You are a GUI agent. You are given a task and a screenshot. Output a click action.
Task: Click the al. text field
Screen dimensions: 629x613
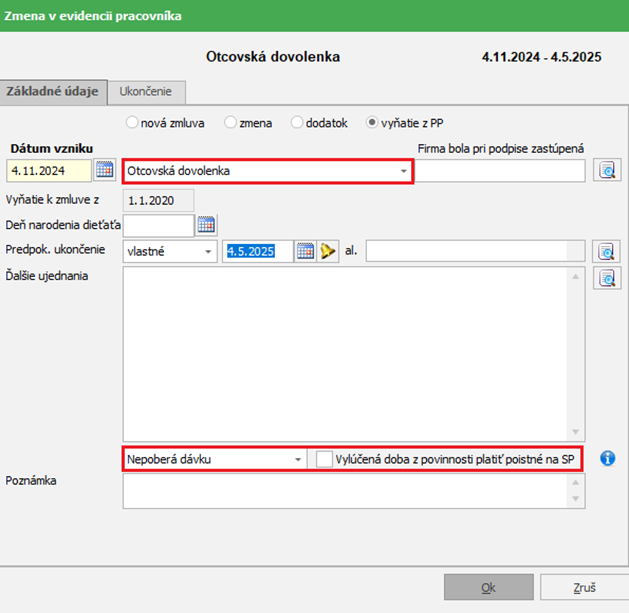click(475, 252)
